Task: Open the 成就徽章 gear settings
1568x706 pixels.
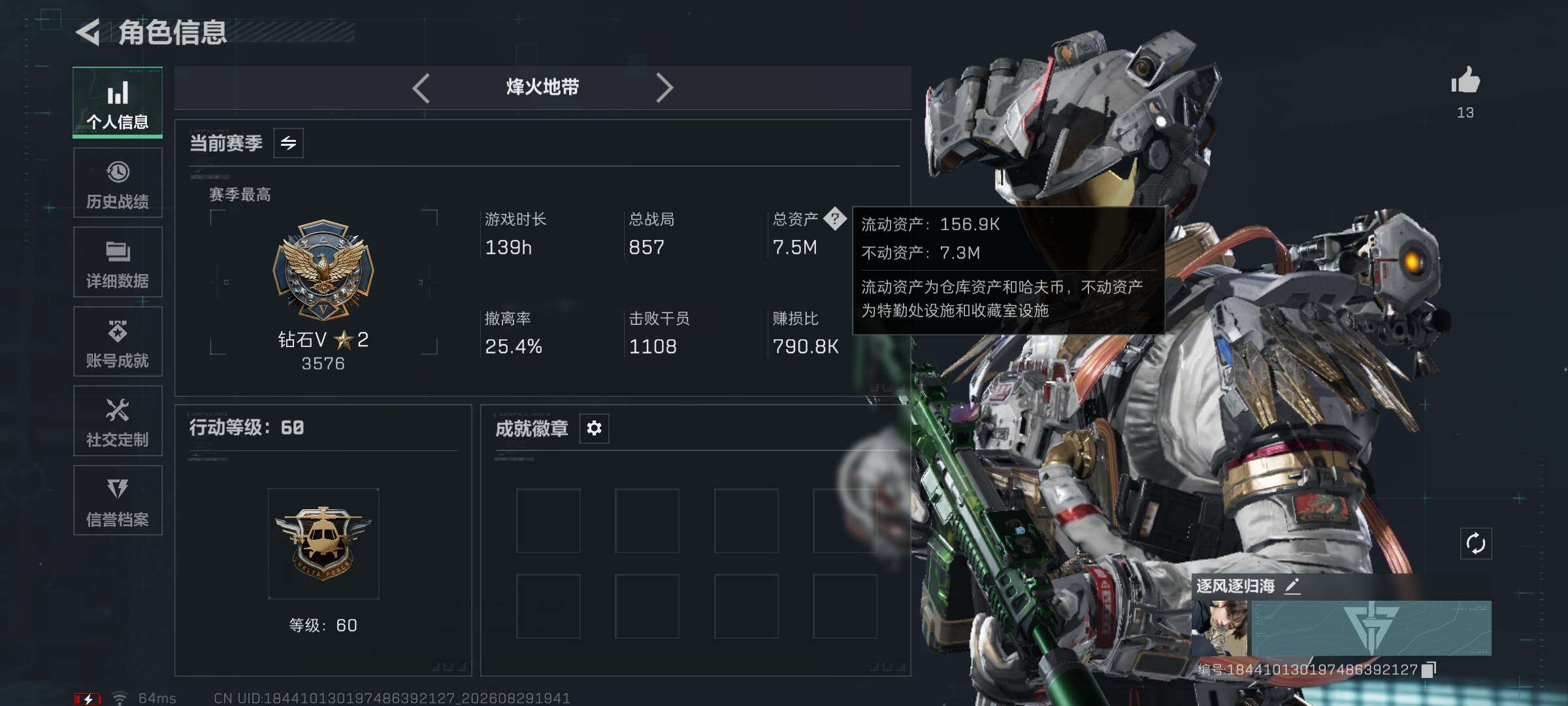Action: pyautogui.click(x=594, y=428)
